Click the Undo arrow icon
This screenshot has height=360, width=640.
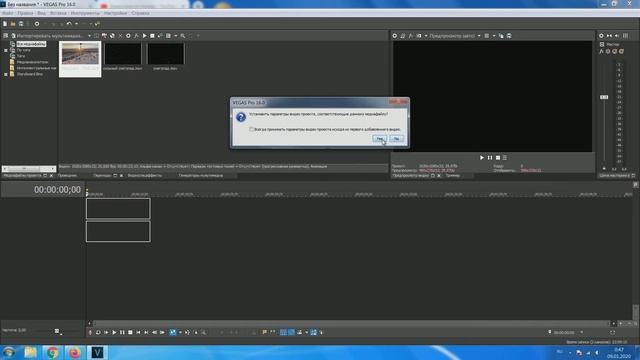pyautogui.click(x=69, y=24)
